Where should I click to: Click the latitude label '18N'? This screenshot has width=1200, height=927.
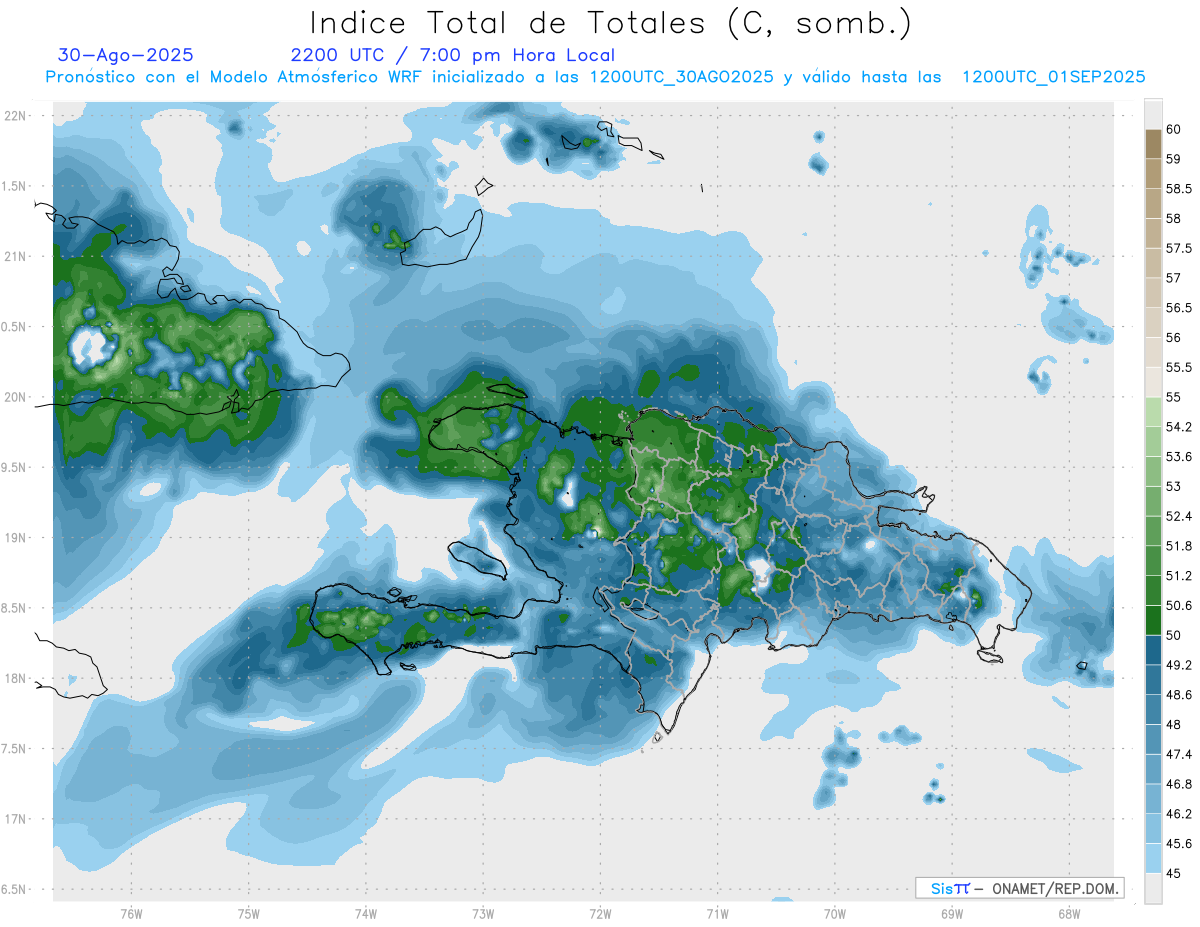[x=15, y=678]
